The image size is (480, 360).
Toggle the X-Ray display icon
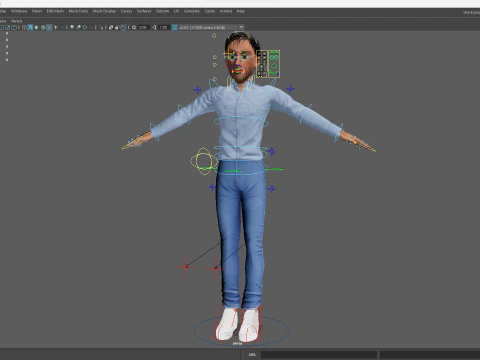click(x=110, y=27)
